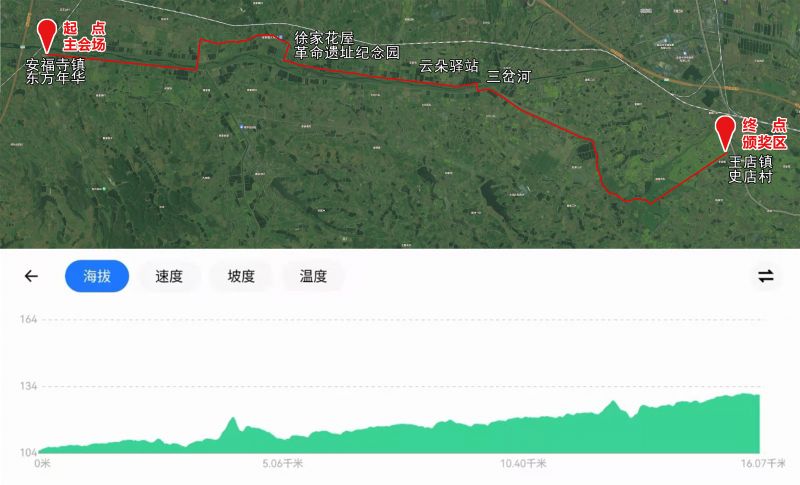Show the 温度 temperature tab
Screen dimensions: 800x485
click(x=313, y=276)
